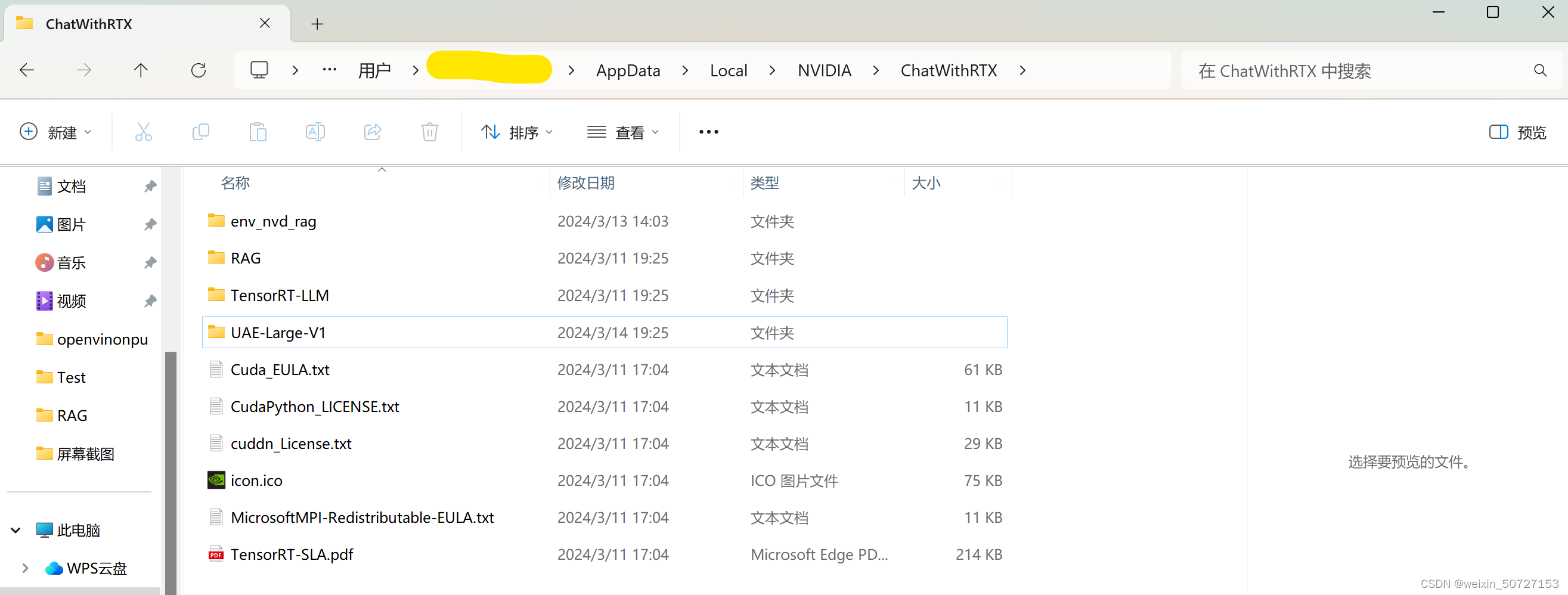The image size is (1568, 595).
Task: Expand chevron after Local in address bar
Action: tap(773, 70)
